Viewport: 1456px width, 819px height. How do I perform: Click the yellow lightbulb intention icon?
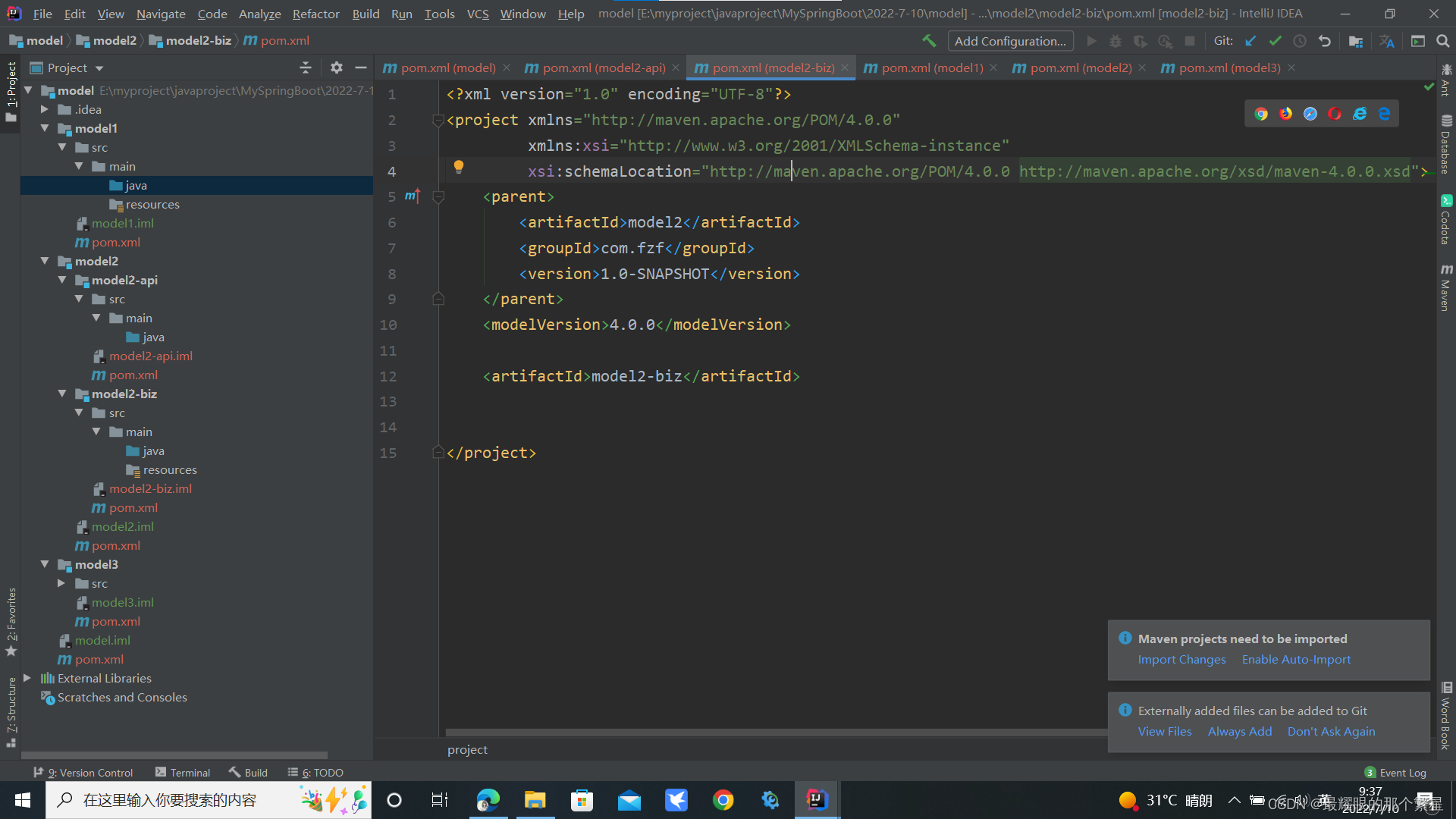click(459, 167)
